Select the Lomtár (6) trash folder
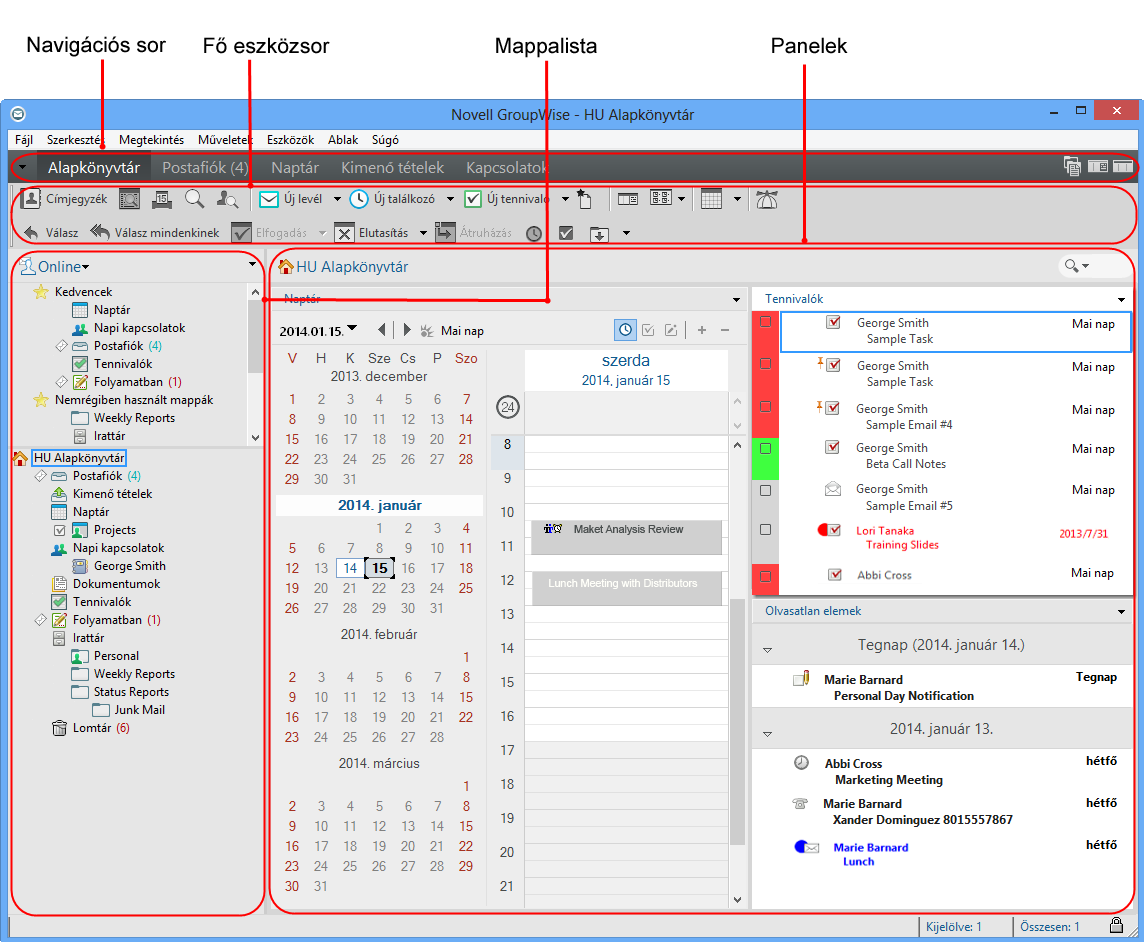Screen dimensions: 1144x942 [x=91, y=727]
